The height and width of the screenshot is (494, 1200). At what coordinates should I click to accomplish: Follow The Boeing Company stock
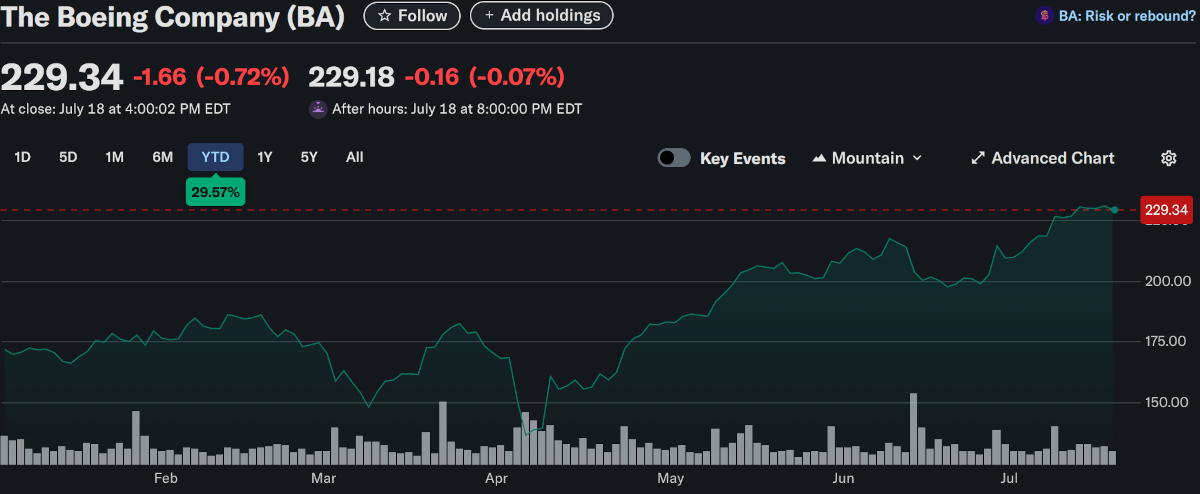tap(412, 16)
